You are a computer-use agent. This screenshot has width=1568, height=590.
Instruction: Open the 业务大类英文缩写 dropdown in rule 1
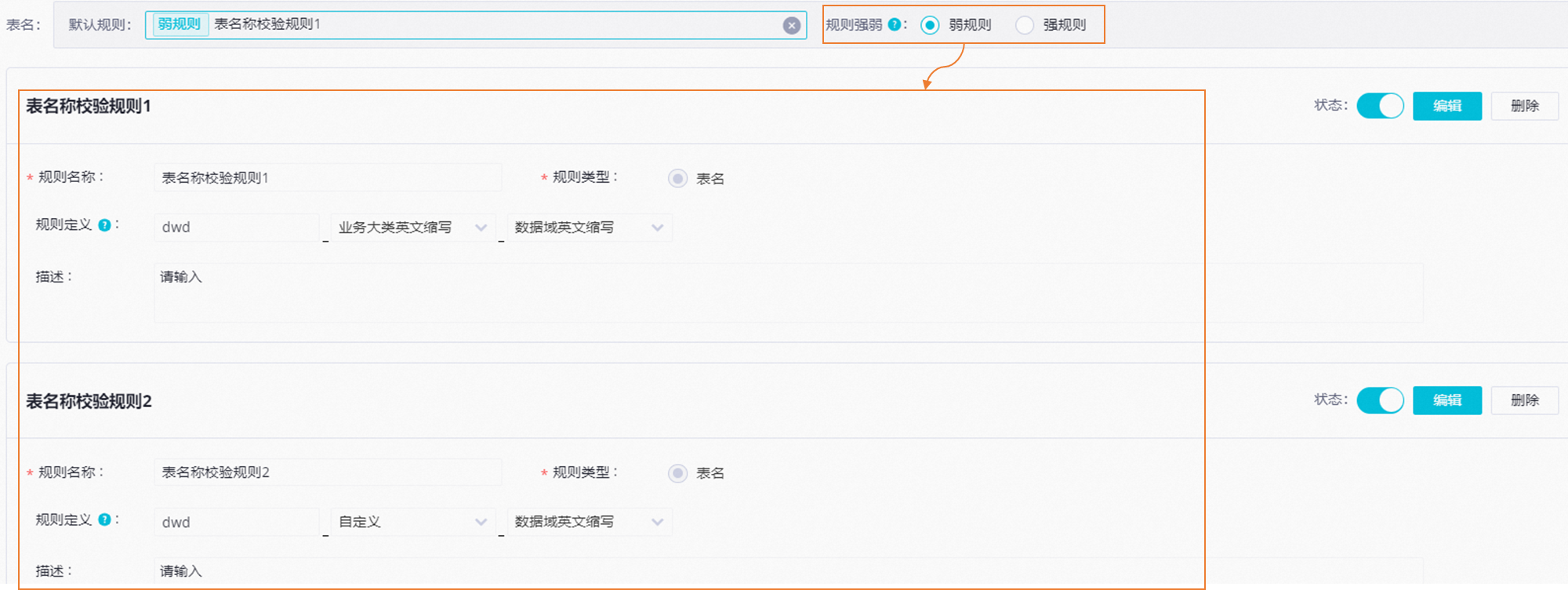coord(413,228)
